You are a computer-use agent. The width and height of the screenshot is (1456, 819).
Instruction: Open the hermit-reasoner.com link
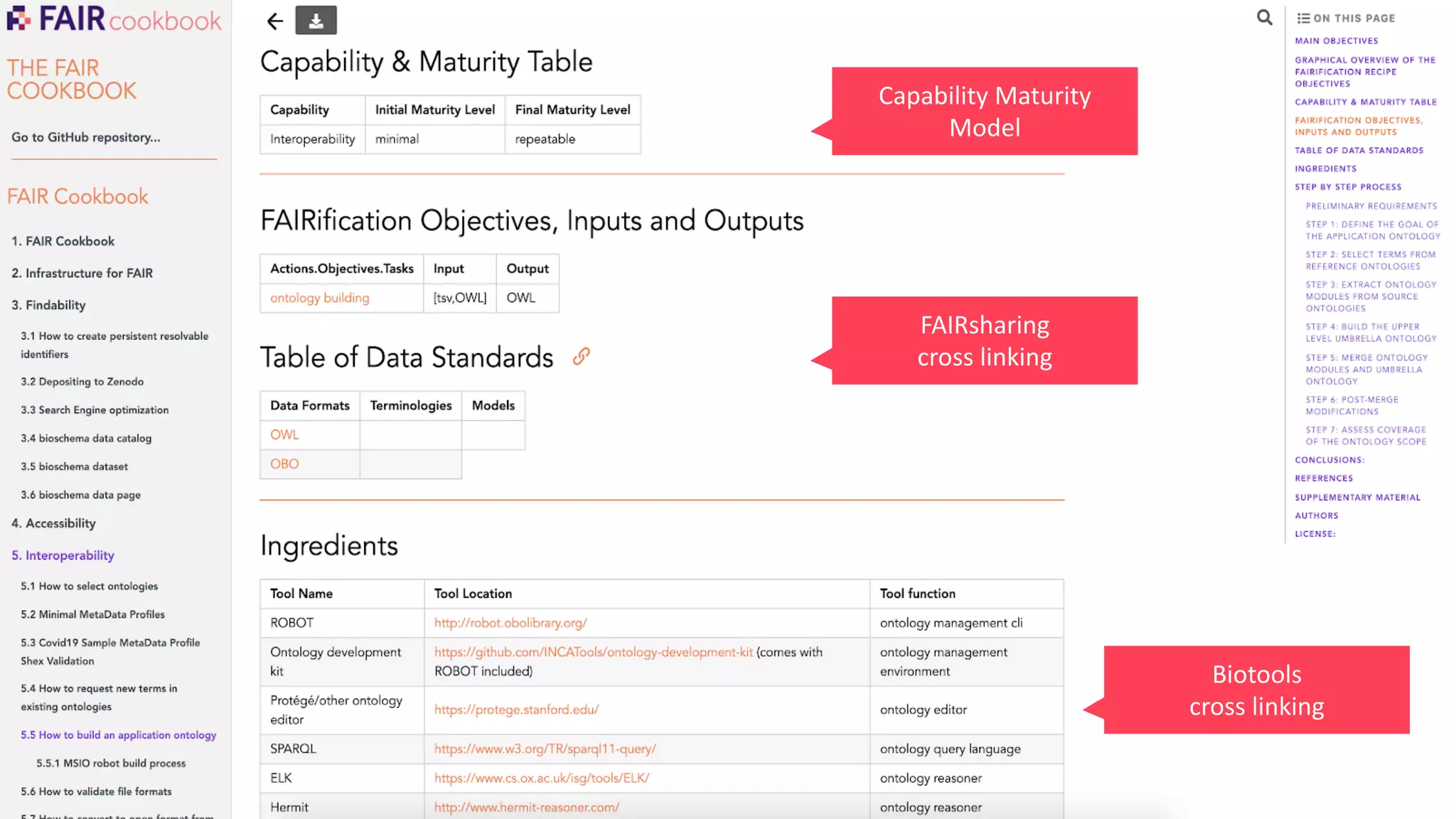[x=527, y=807]
